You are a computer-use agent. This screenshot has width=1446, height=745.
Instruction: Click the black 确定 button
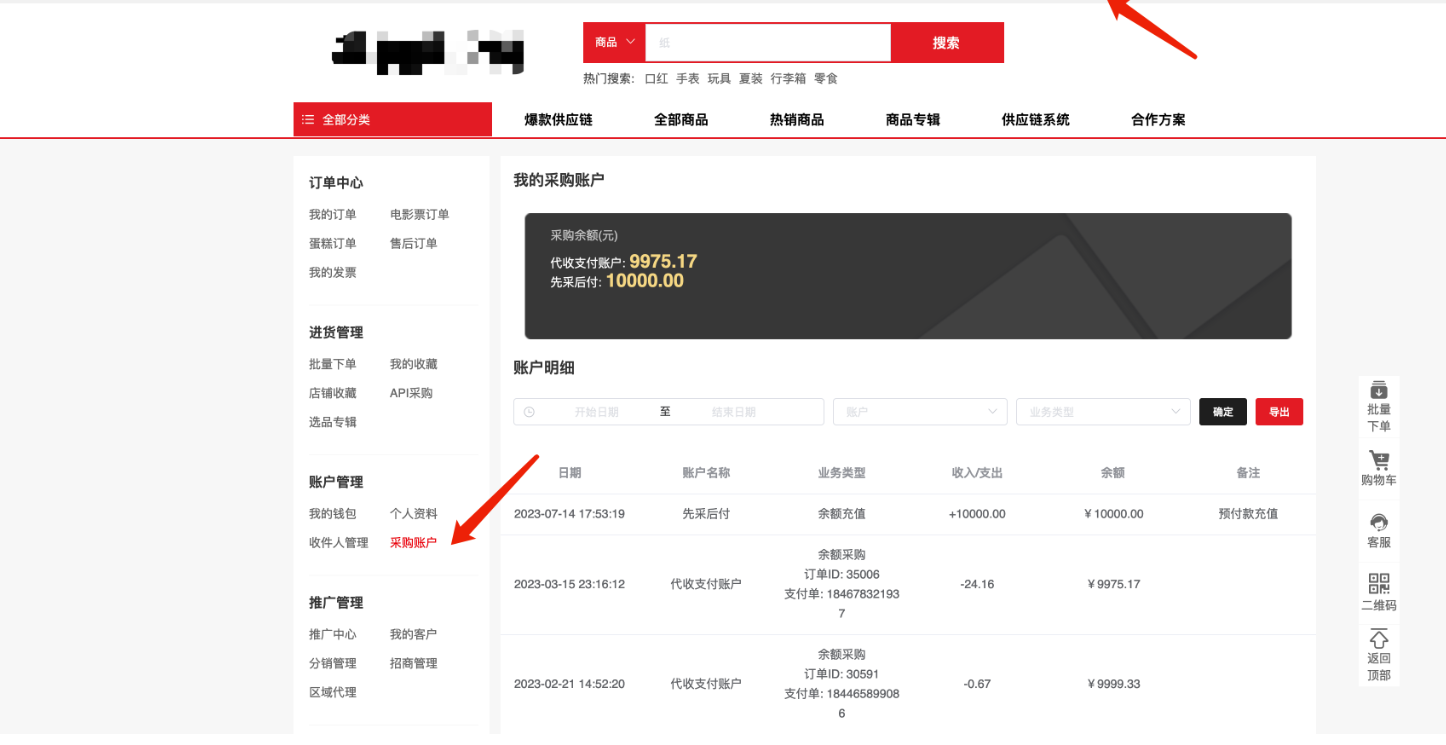pos(1222,412)
